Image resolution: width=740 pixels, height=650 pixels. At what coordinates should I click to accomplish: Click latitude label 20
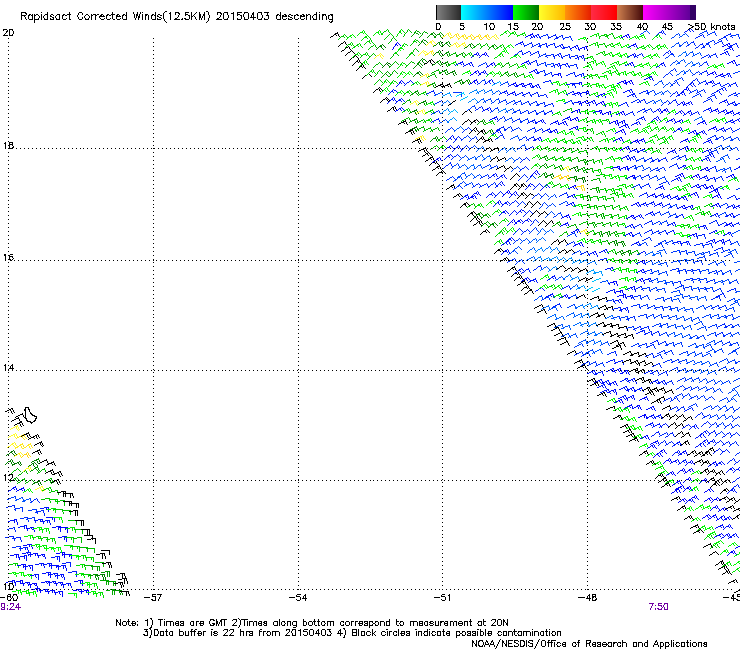(8, 33)
